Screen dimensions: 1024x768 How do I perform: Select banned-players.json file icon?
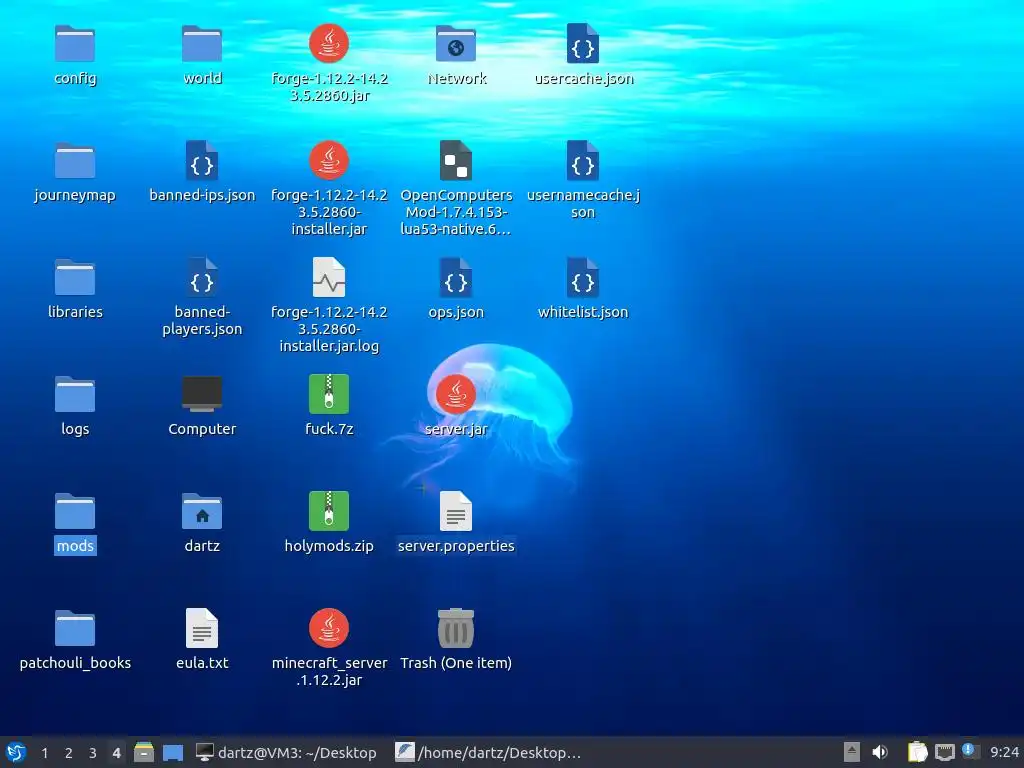202,278
